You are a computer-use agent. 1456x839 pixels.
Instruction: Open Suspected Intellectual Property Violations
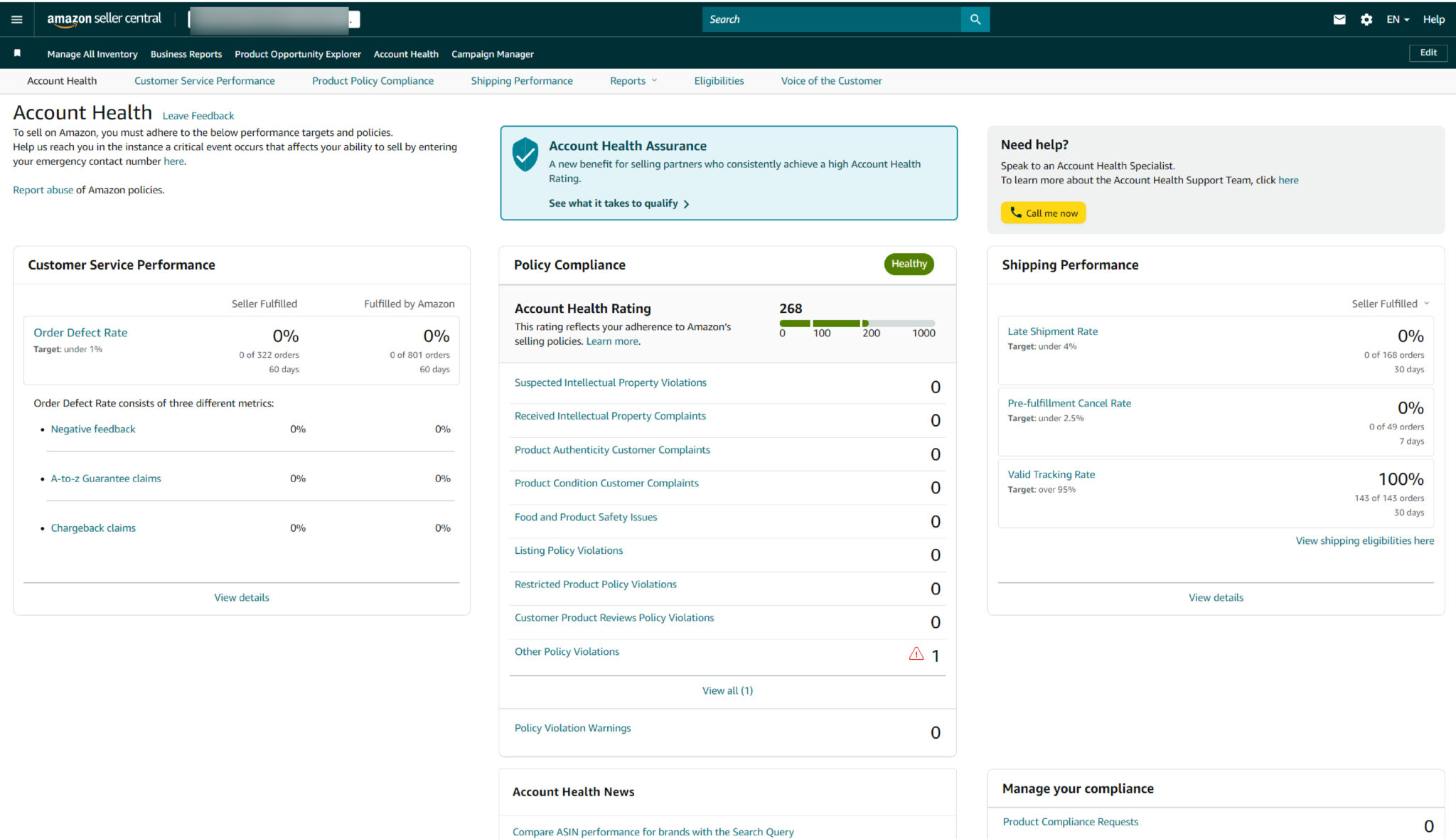click(x=610, y=383)
